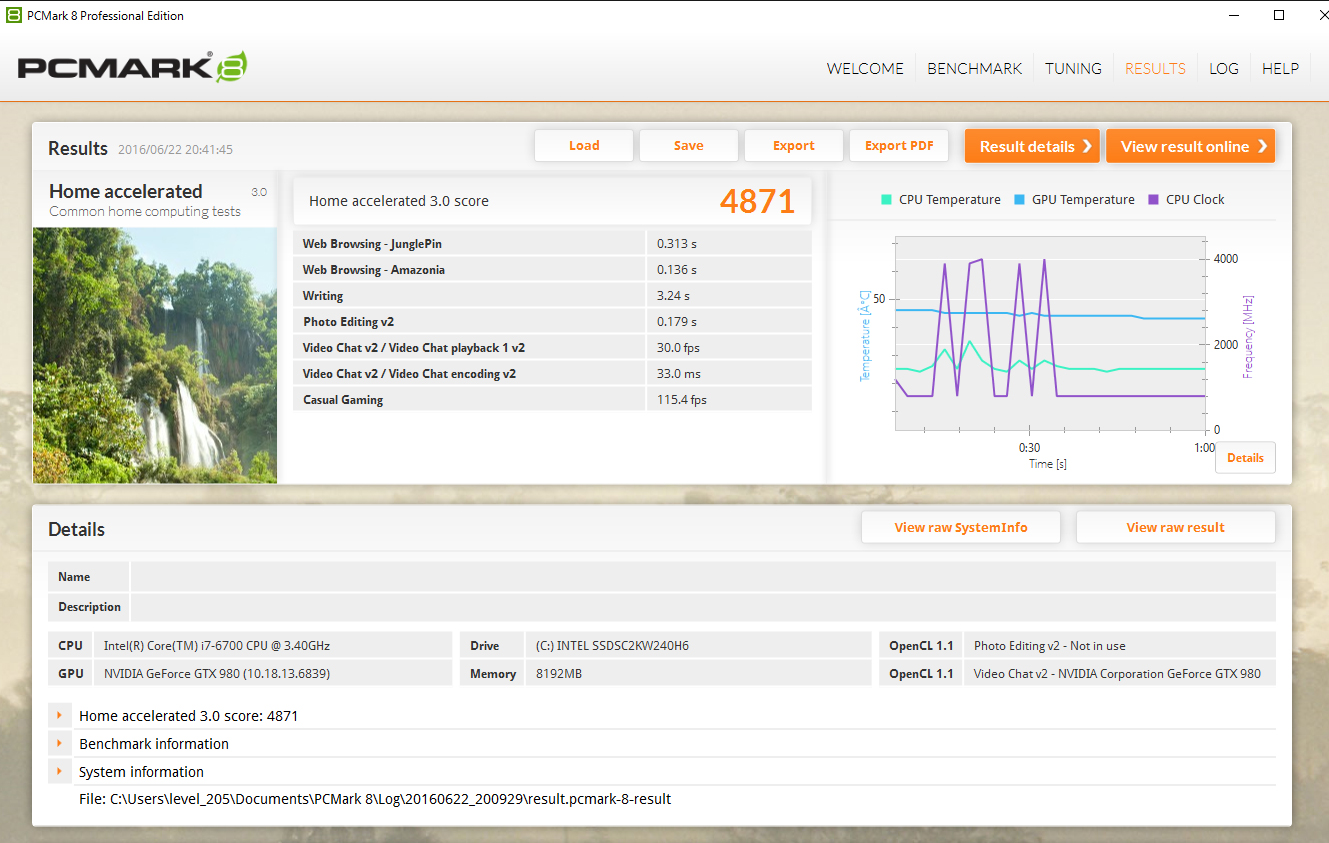The height and width of the screenshot is (843, 1329).
Task: Click the PCMark 8 title bar app icon
Action: point(13,15)
